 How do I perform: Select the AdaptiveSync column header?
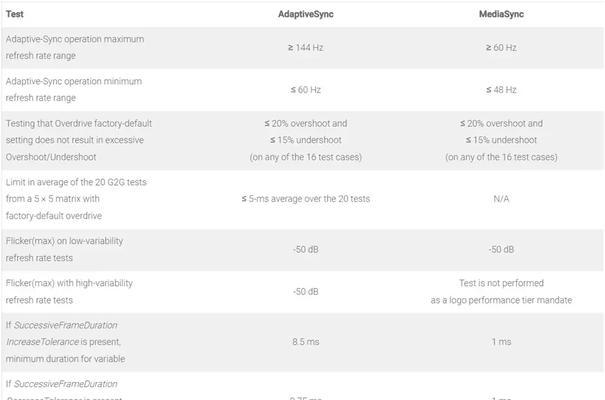[306, 14]
